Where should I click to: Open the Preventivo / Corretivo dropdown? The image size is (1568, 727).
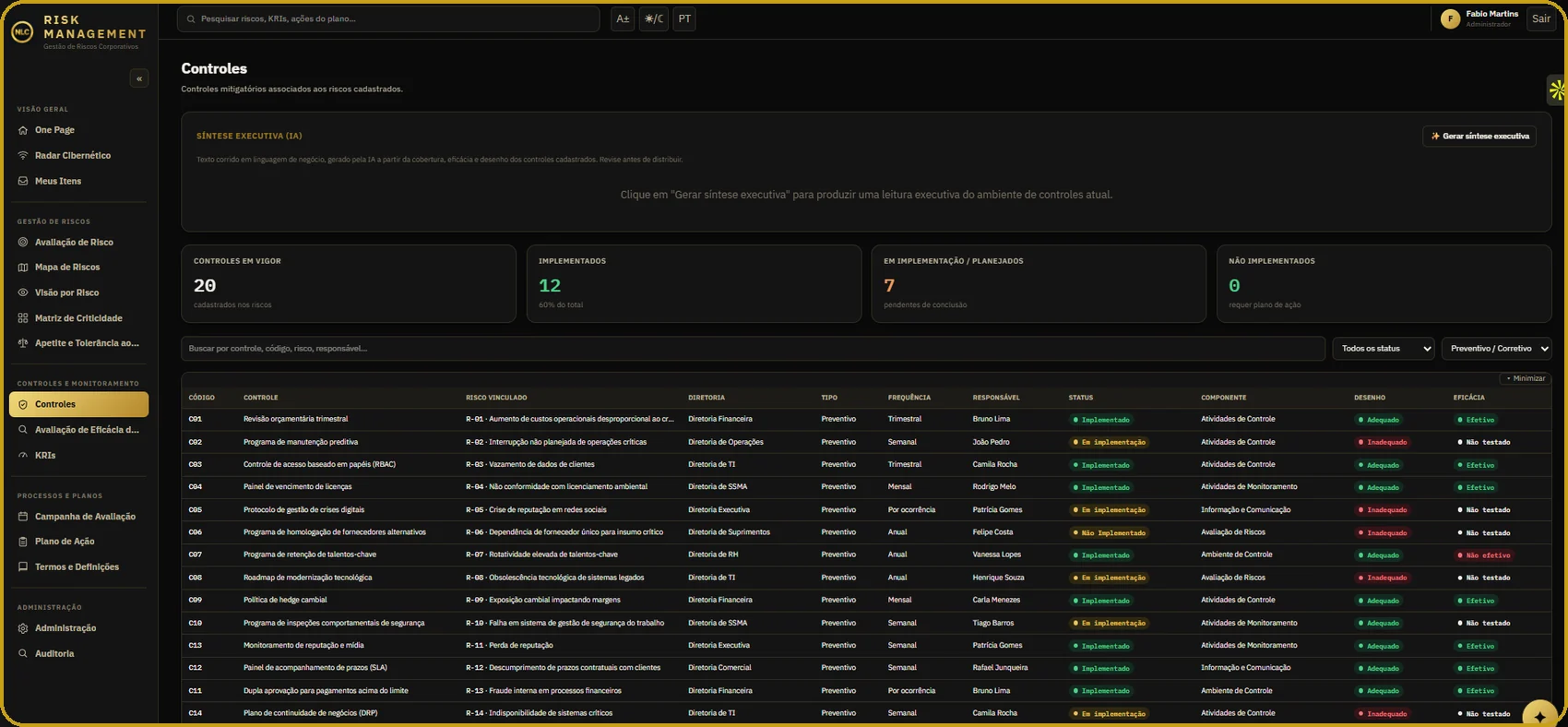[1497, 349]
